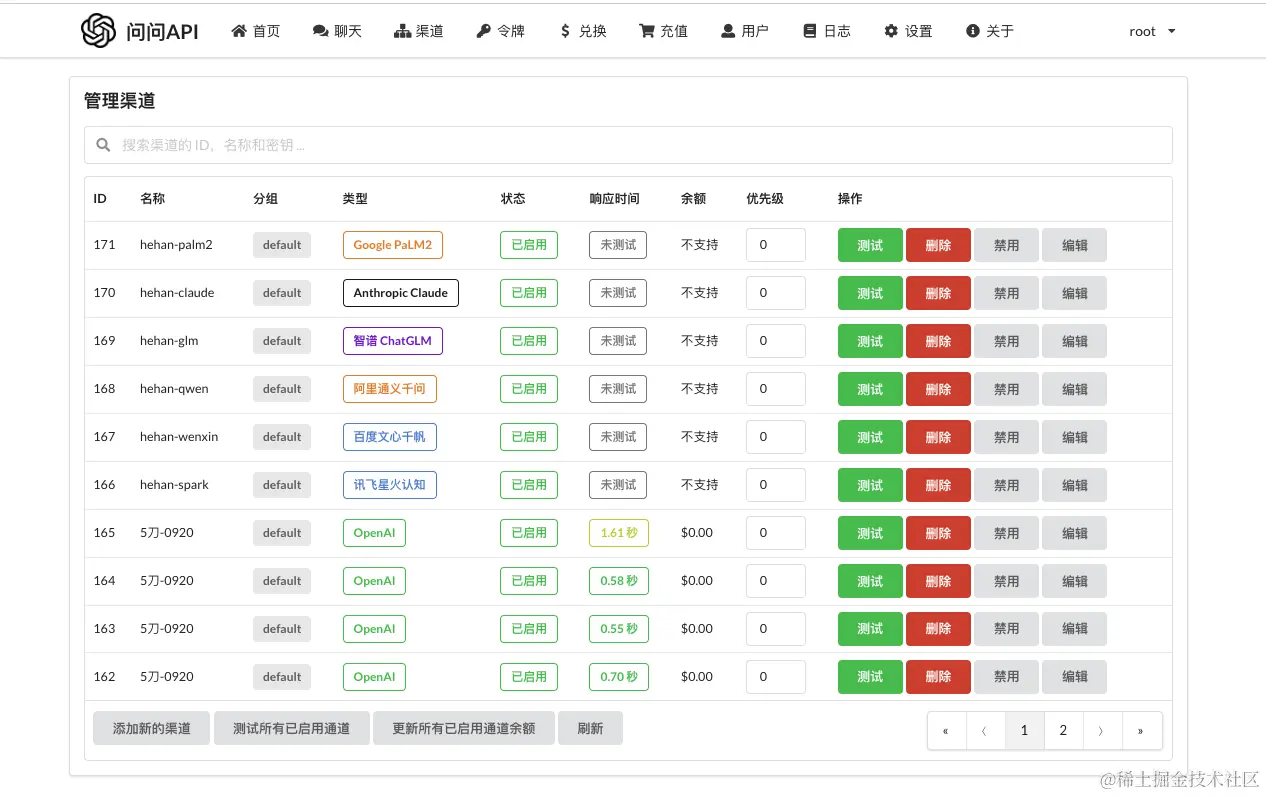The height and width of the screenshot is (796, 1266).
Task: Delete channel hehan-qwen
Action: (x=938, y=389)
